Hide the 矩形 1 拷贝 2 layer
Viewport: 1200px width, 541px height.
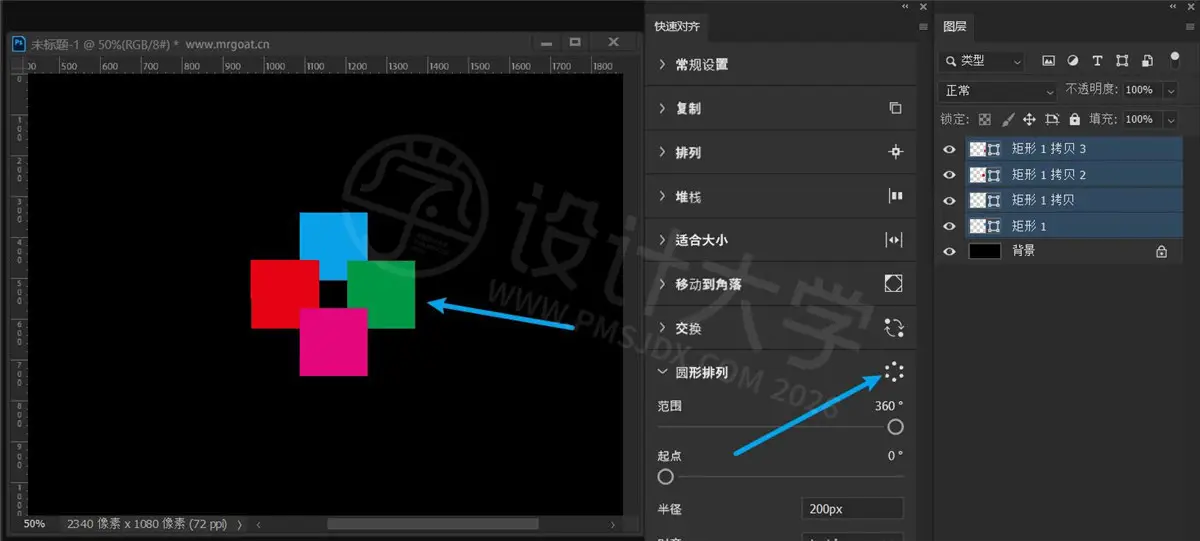pyautogui.click(x=950, y=175)
